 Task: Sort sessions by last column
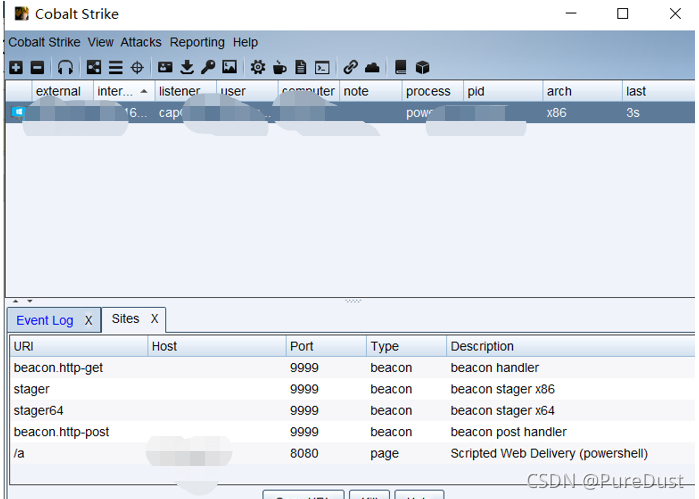pyautogui.click(x=658, y=91)
